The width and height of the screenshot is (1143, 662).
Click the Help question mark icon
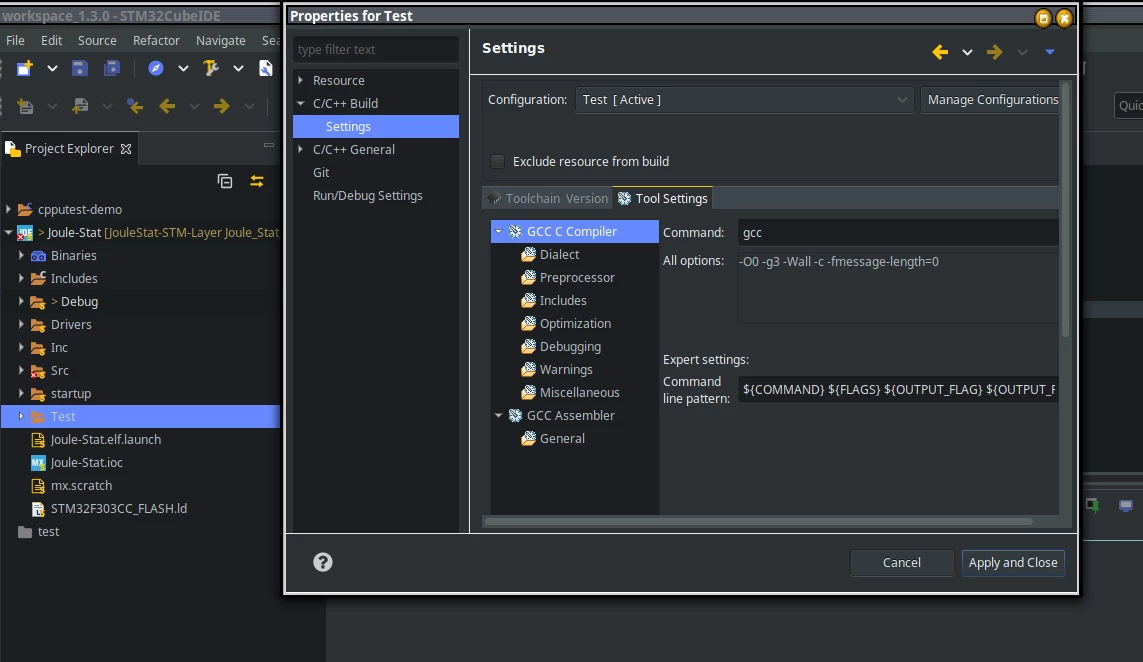pos(323,562)
